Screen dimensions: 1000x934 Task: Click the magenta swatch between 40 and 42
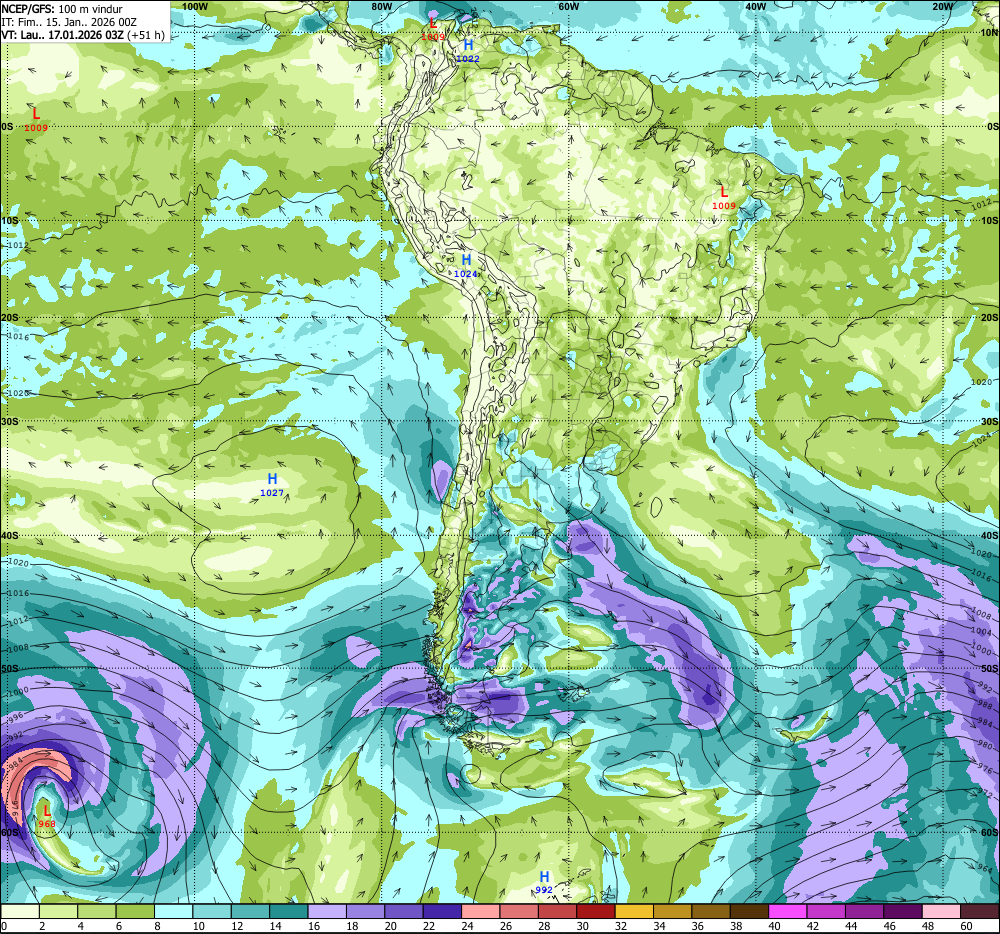(788, 912)
